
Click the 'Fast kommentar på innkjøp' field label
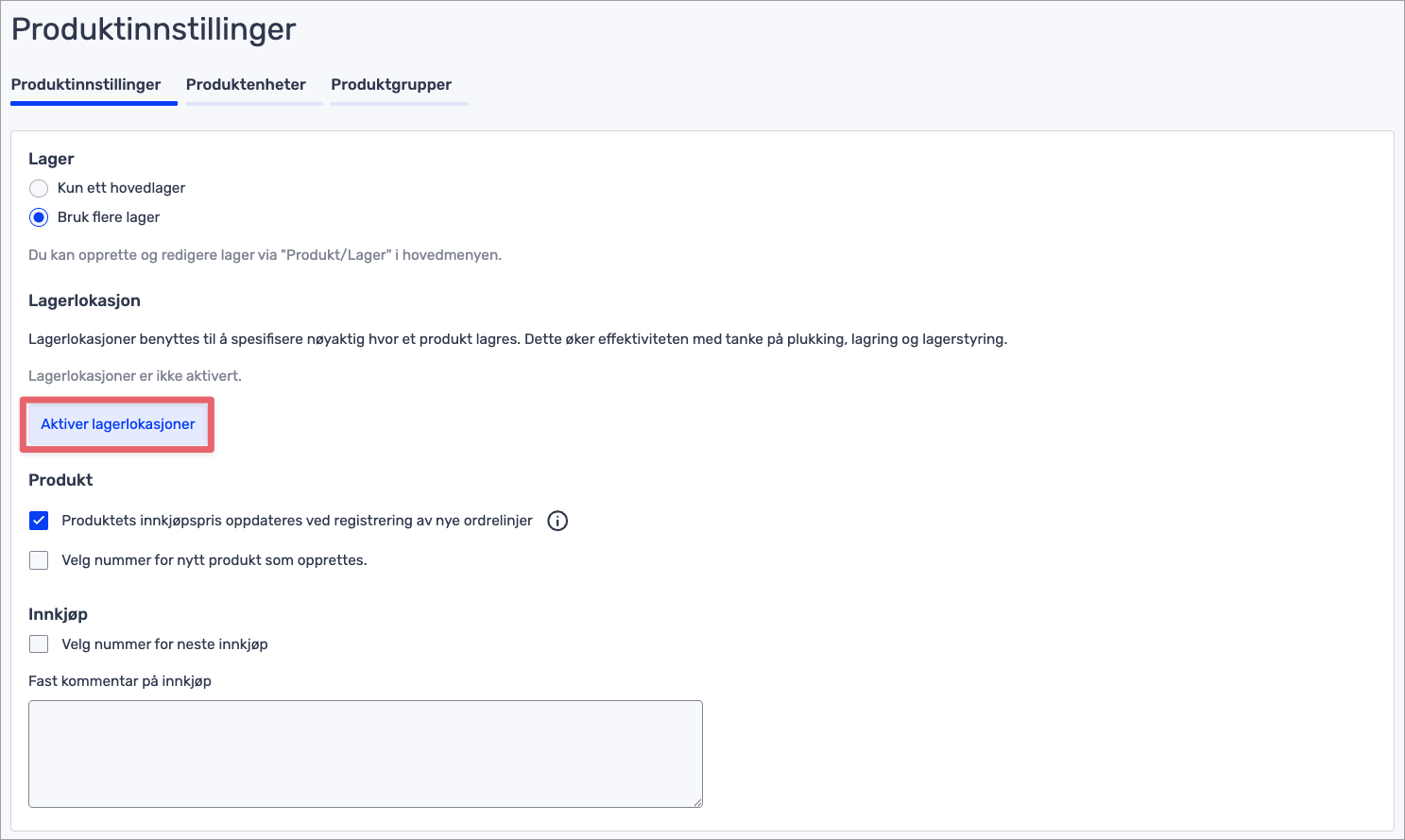pos(120,681)
